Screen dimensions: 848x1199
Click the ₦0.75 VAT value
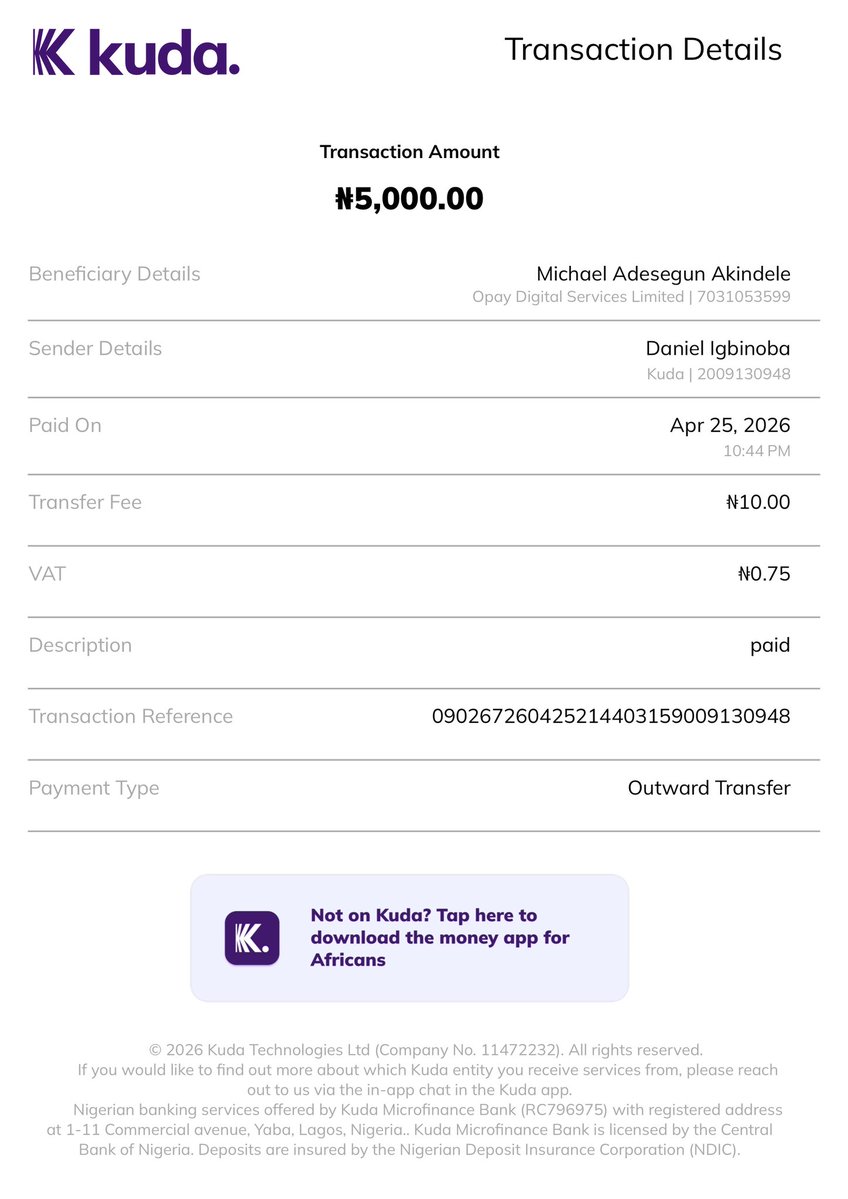[x=764, y=574]
